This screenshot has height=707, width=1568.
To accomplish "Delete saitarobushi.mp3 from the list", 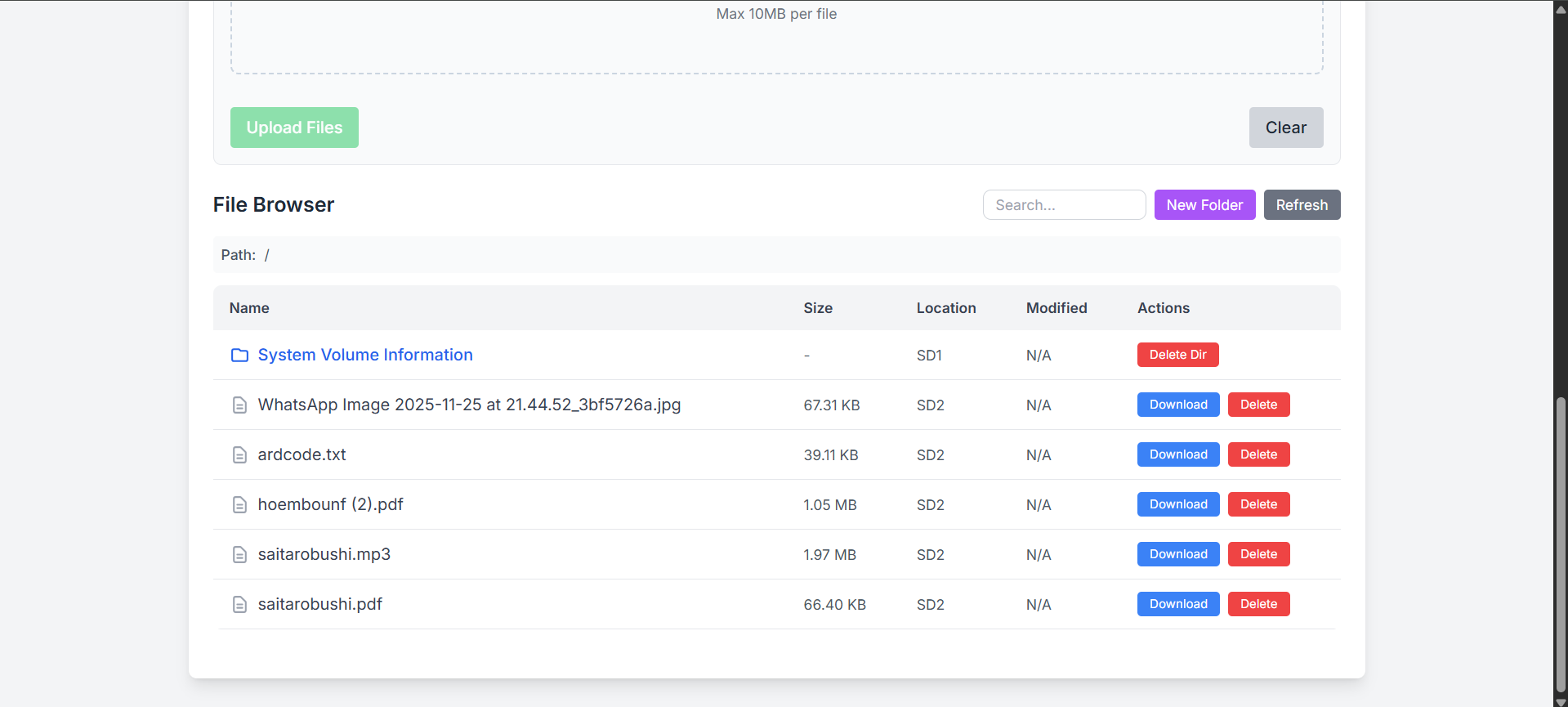I will pos(1258,554).
